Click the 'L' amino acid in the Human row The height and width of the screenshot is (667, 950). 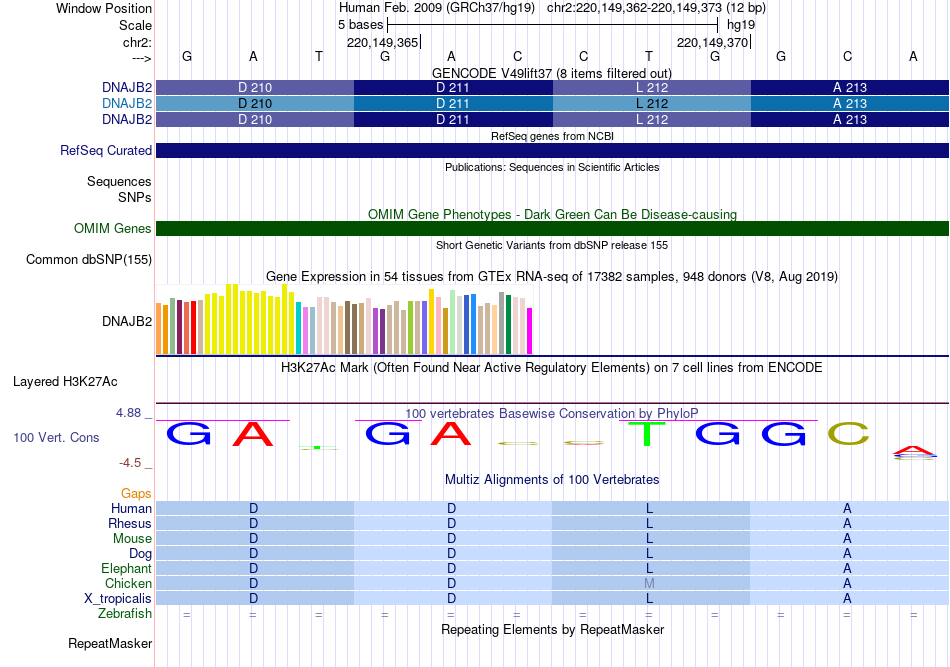click(x=649, y=508)
